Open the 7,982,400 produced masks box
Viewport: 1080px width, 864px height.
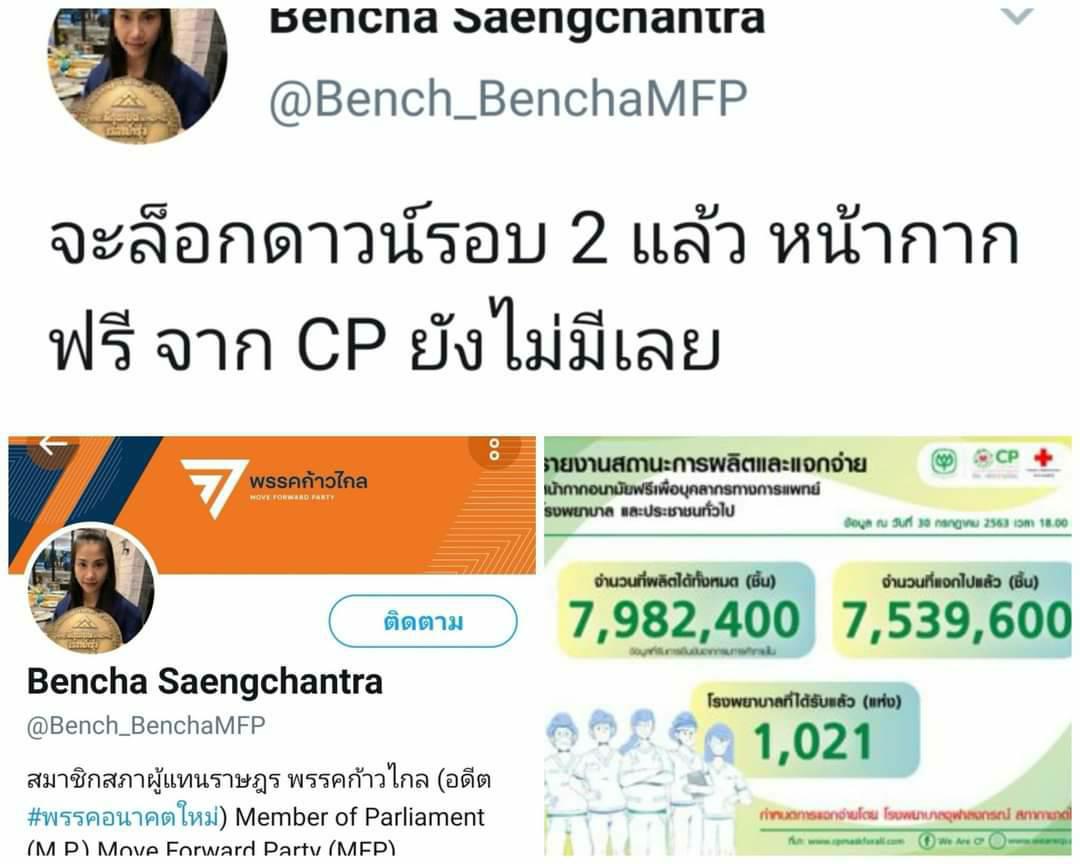point(684,610)
